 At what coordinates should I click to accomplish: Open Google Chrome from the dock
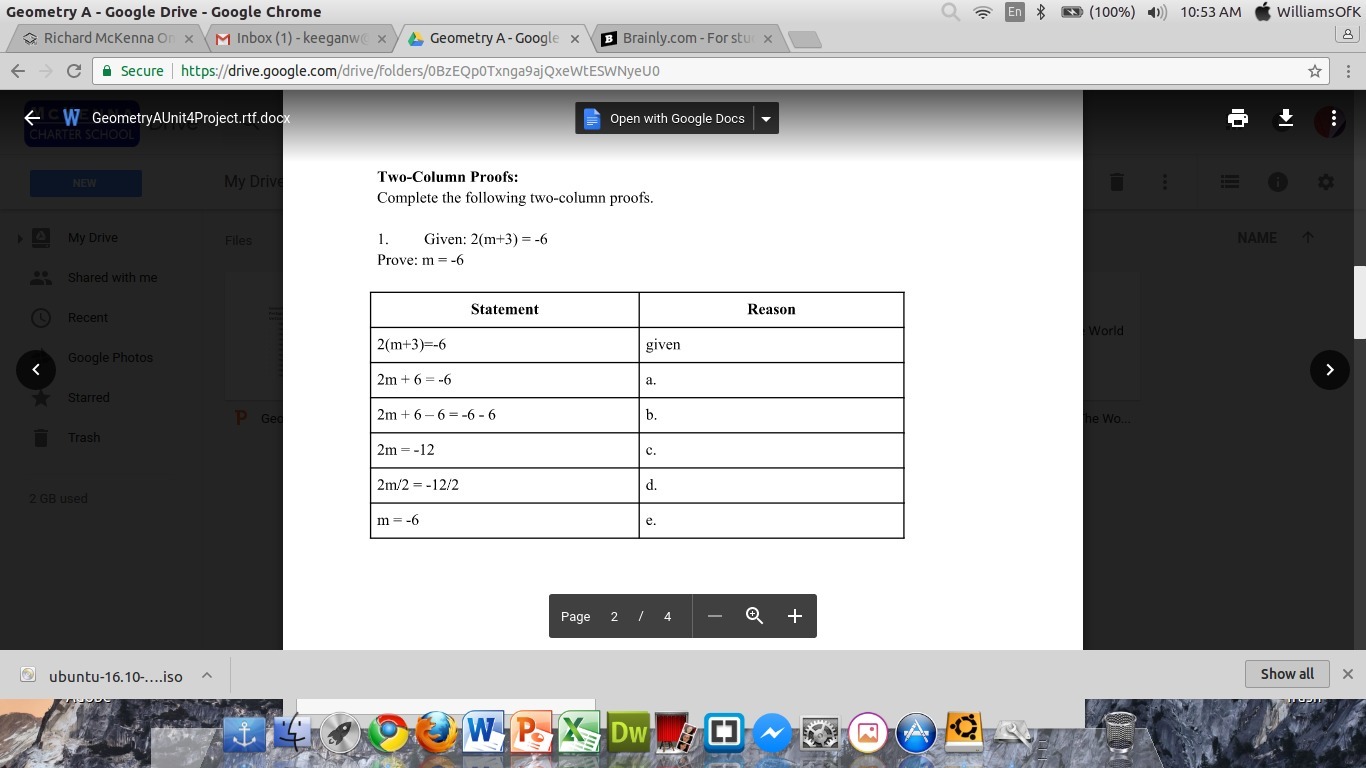point(388,734)
